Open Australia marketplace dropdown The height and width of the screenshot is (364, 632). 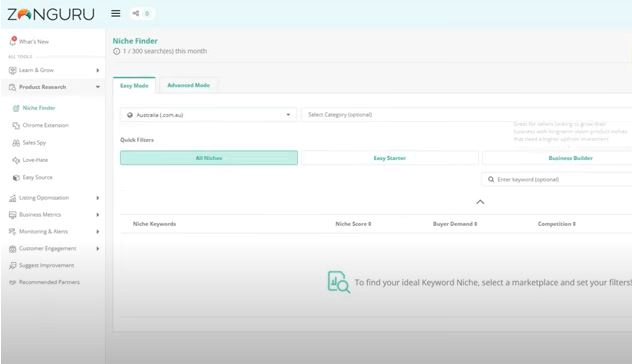208,115
